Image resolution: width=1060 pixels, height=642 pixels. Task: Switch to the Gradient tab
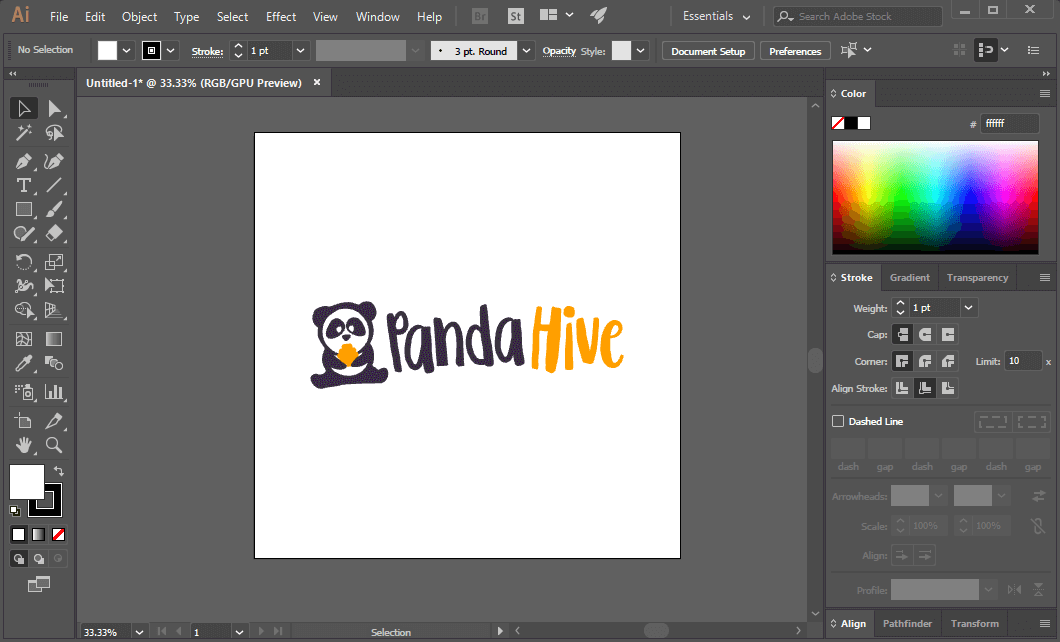(909, 277)
